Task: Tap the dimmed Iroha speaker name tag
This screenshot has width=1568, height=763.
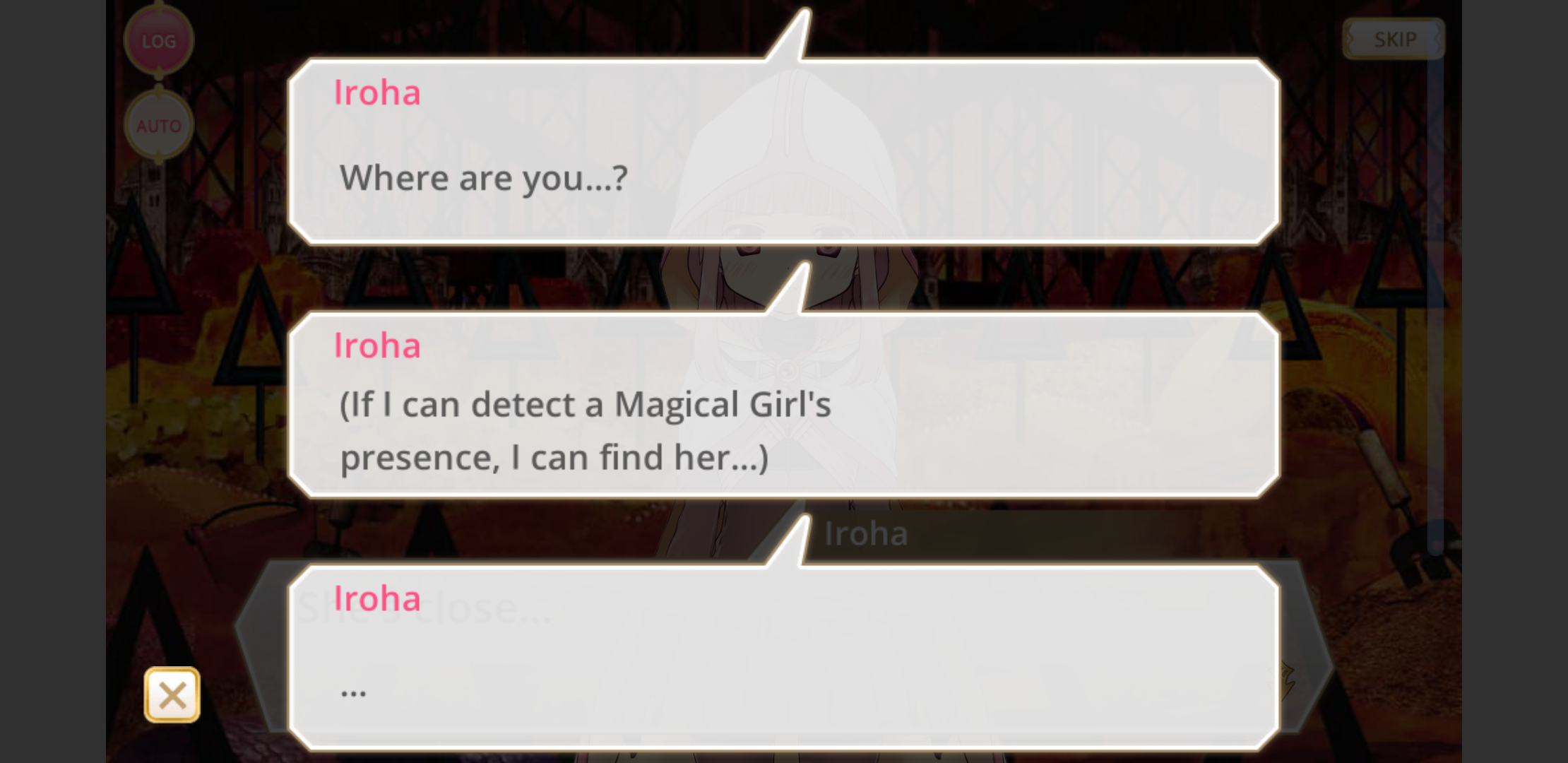Action: (866, 533)
